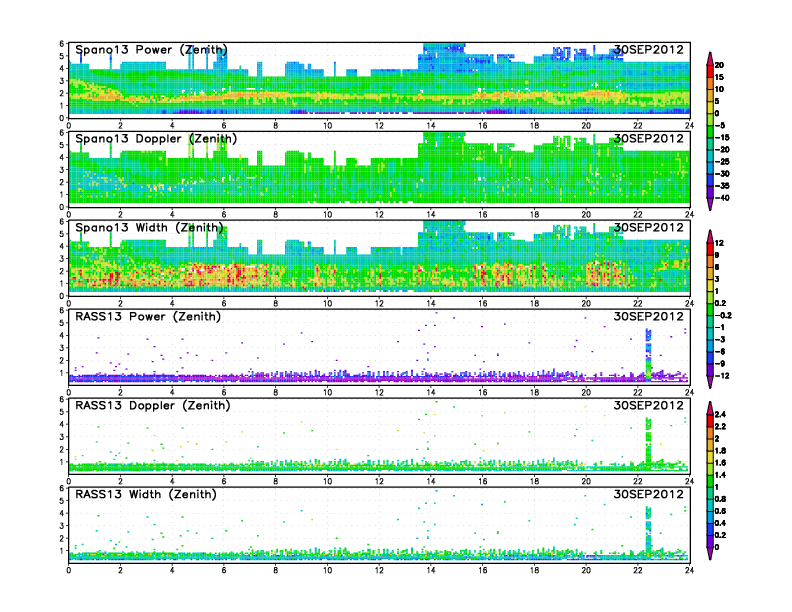Click height label "5" on Spano13 Doppler y-axis
Viewport: 792px width, 612px height.
(63, 145)
